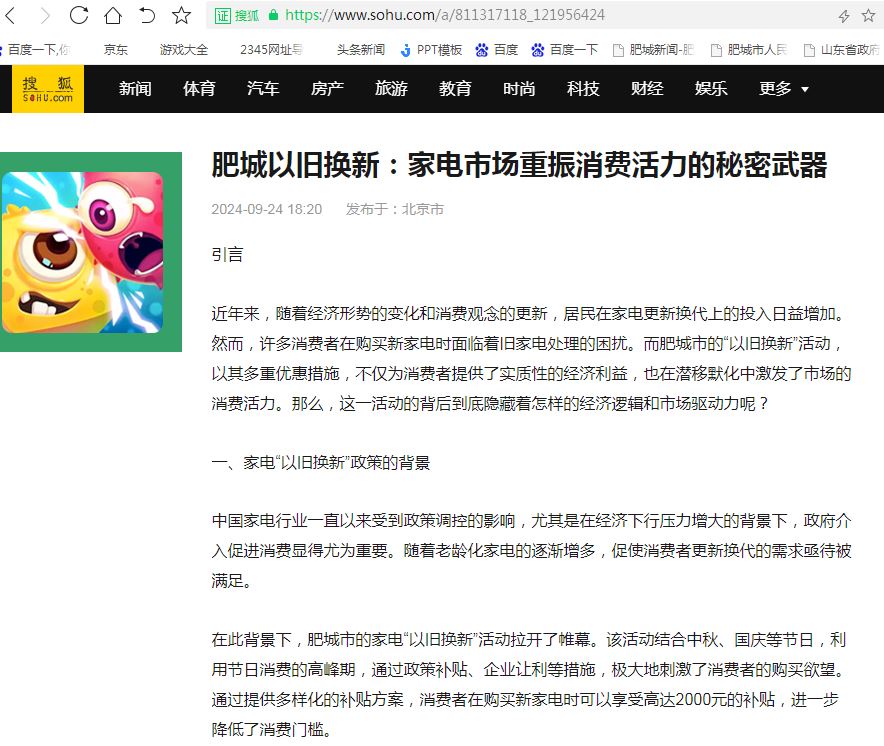Expand the 更多 dropdown arrow
This screenshot has width=884, height=746.
point(805,89)
